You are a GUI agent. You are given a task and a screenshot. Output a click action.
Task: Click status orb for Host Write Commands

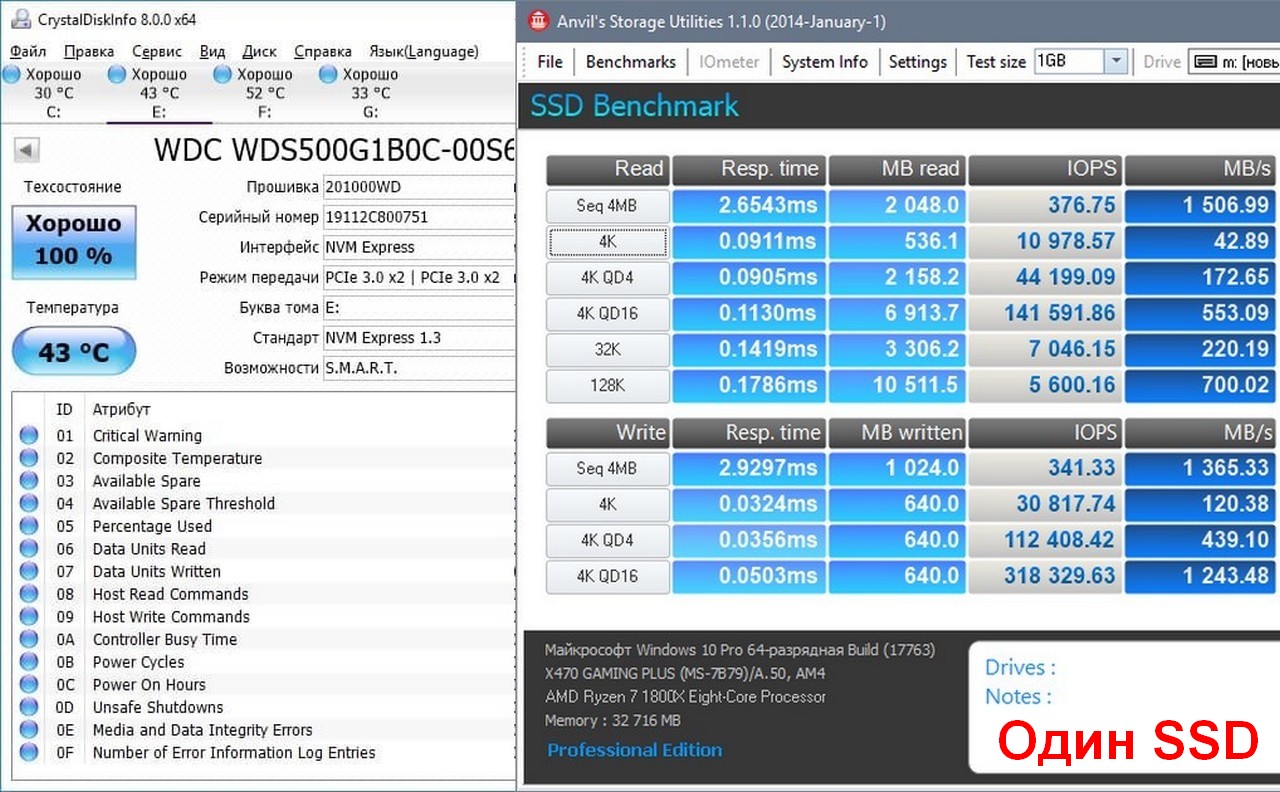29,616
